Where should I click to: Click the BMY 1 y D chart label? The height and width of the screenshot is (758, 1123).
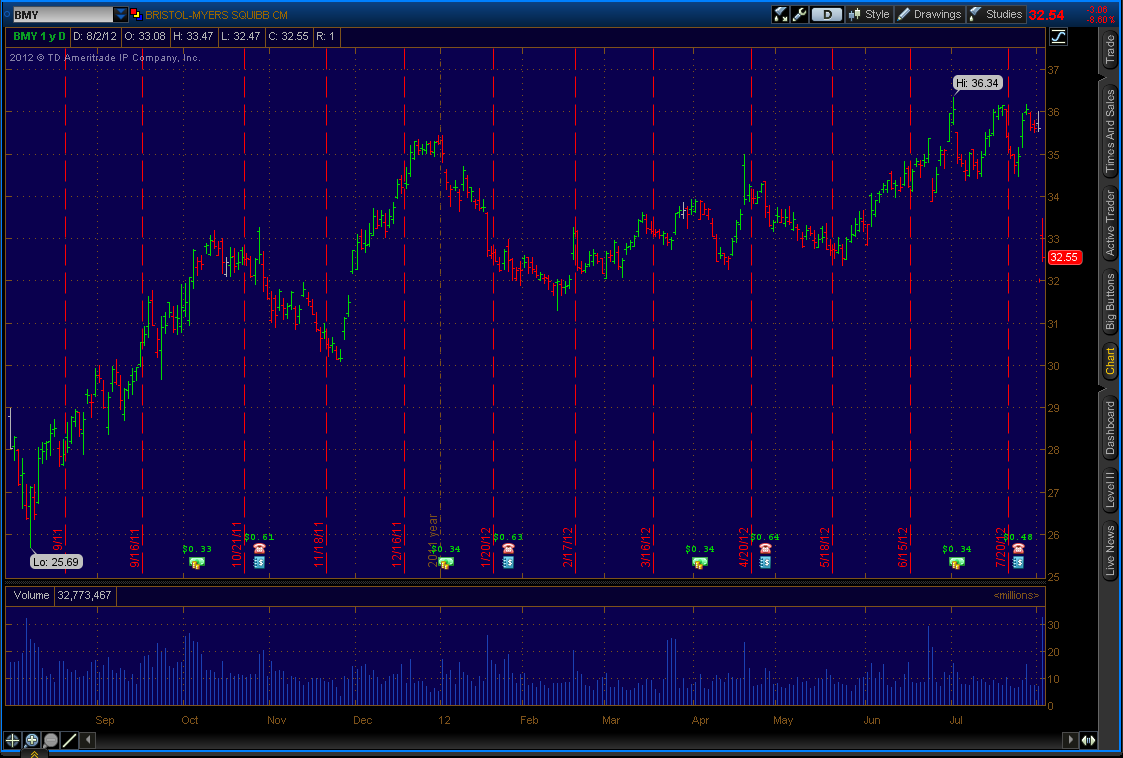(x=39, y=36)
